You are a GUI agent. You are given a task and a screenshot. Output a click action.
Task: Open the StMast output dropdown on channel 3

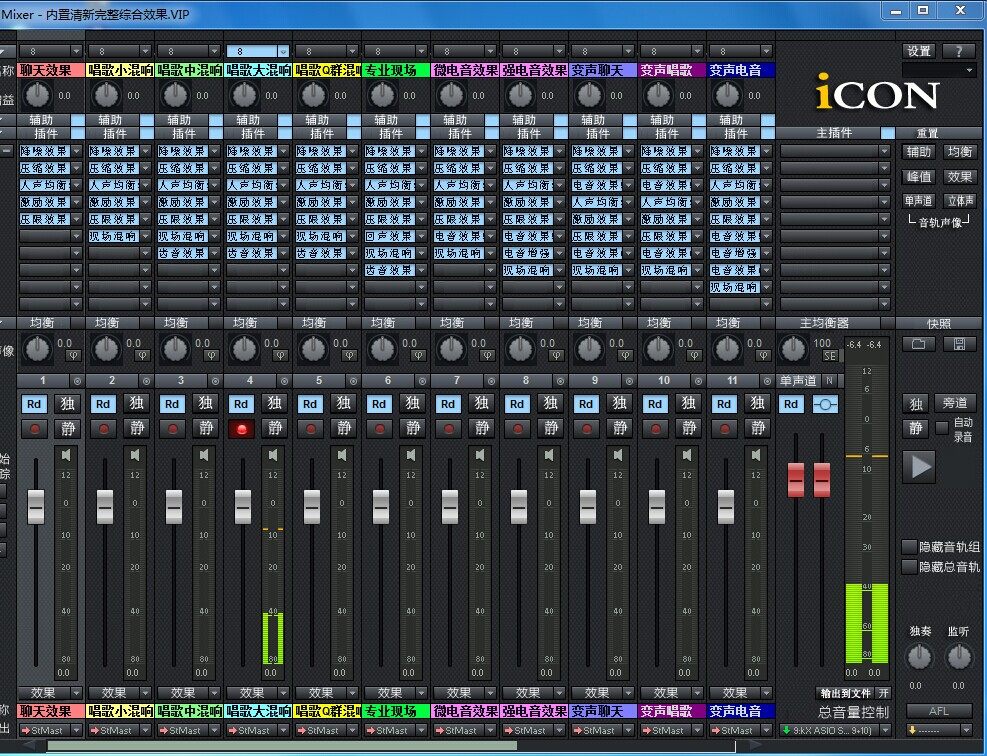click(215, 730)
